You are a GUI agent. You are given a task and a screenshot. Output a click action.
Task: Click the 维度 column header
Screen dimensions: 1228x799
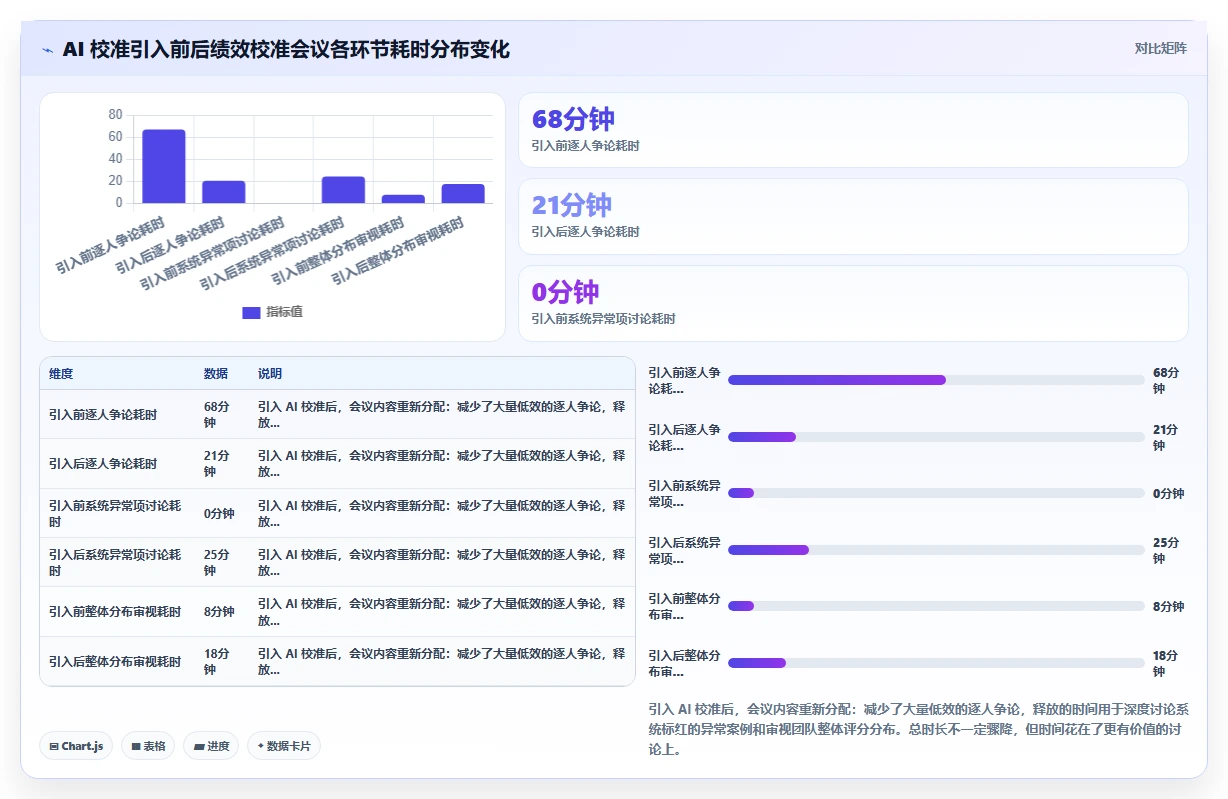pos(61,374)
